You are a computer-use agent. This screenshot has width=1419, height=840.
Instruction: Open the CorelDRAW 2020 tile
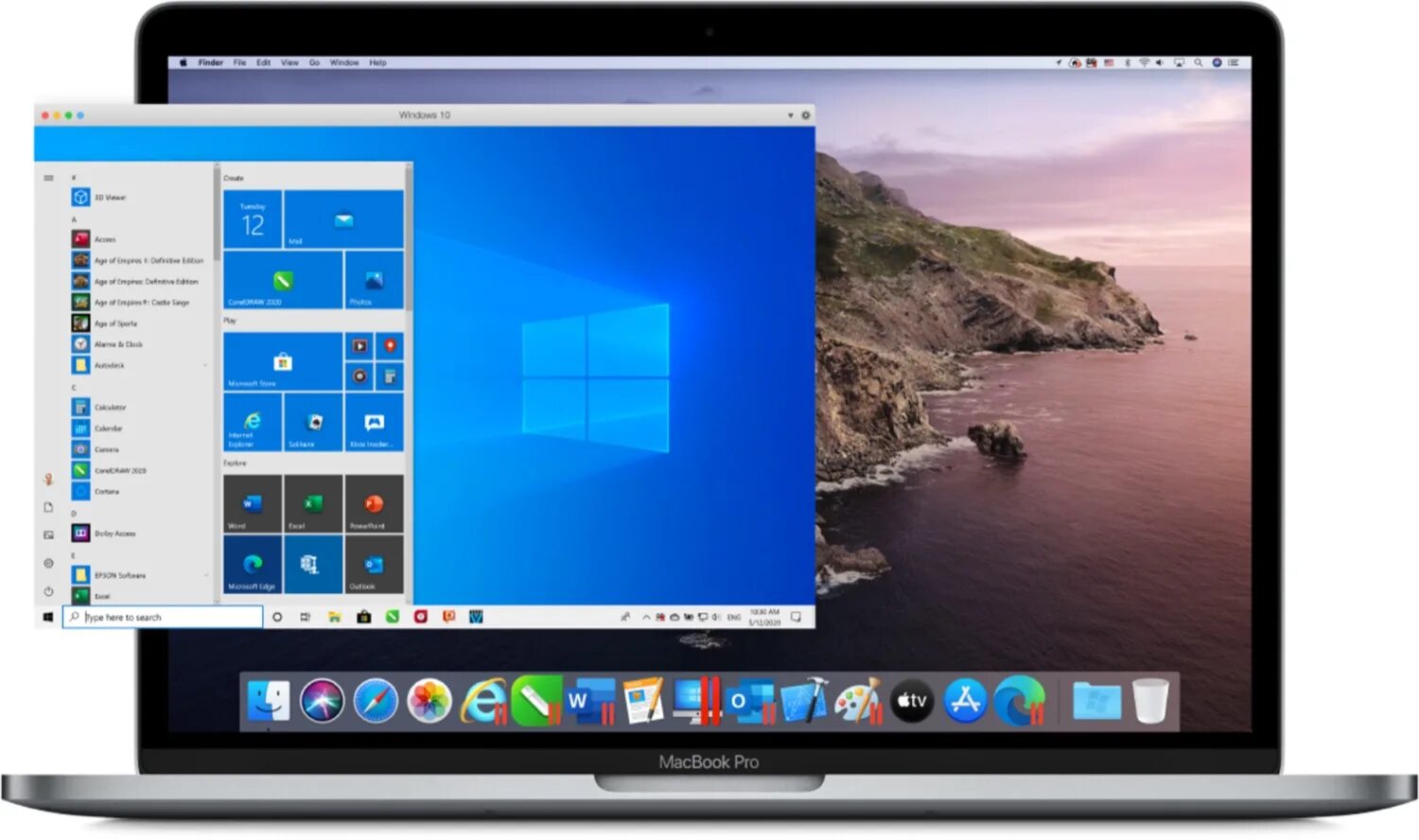point(283,280)
